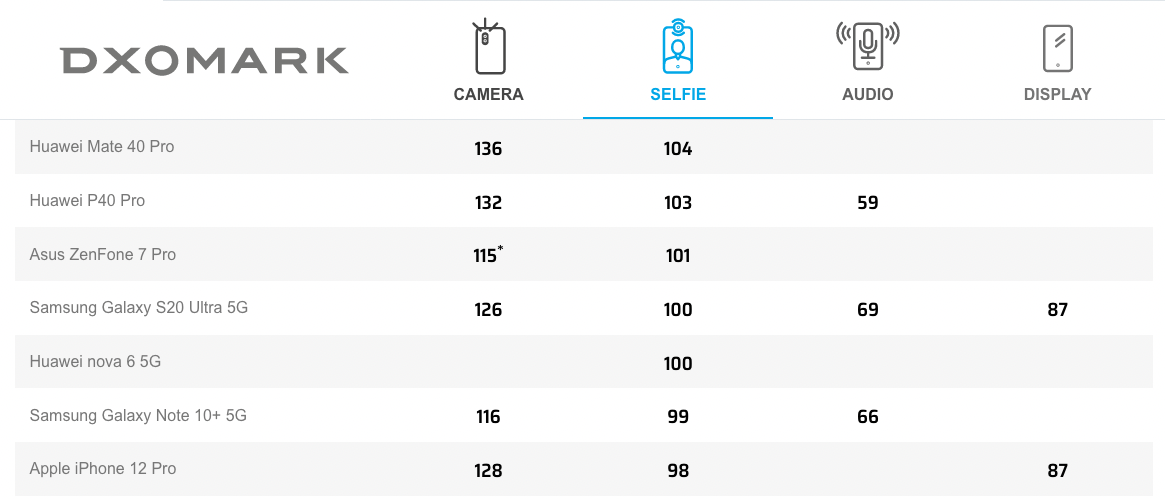Switch to the SELFIE tab label
This screenshot has height=499, width=1165.
[678, 94]
